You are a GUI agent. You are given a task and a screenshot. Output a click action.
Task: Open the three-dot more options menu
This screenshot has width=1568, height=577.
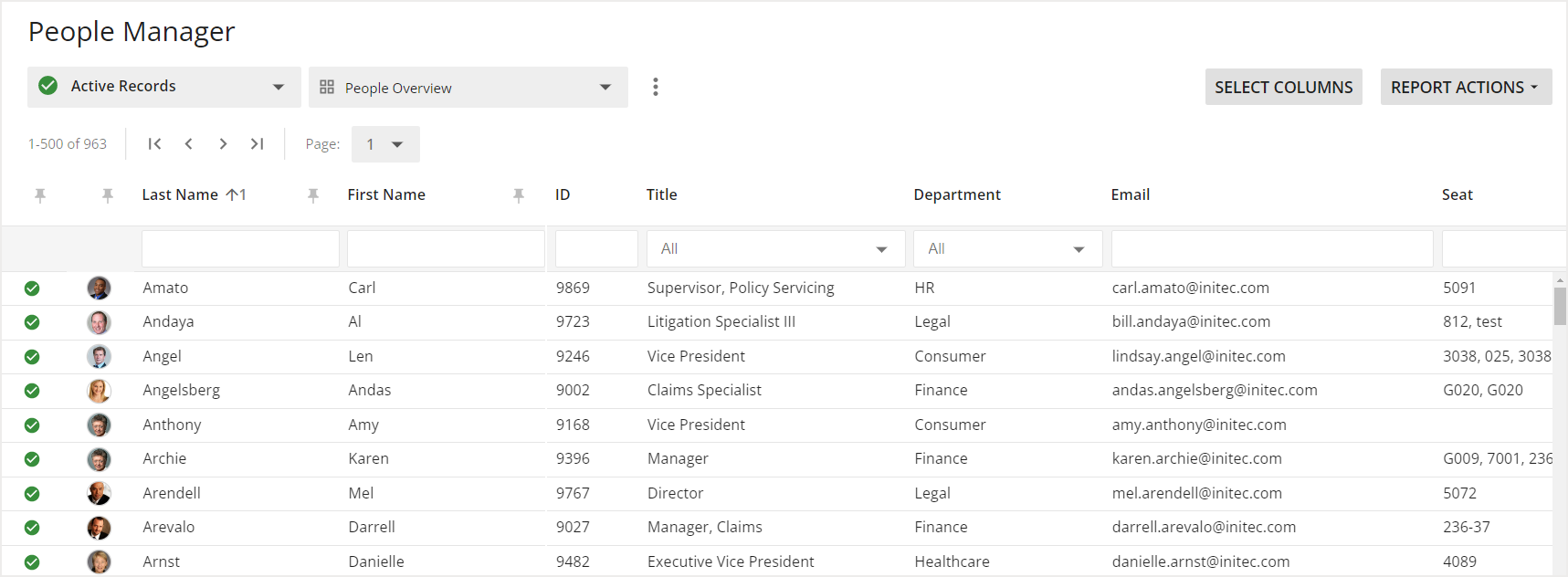(655, 87)
